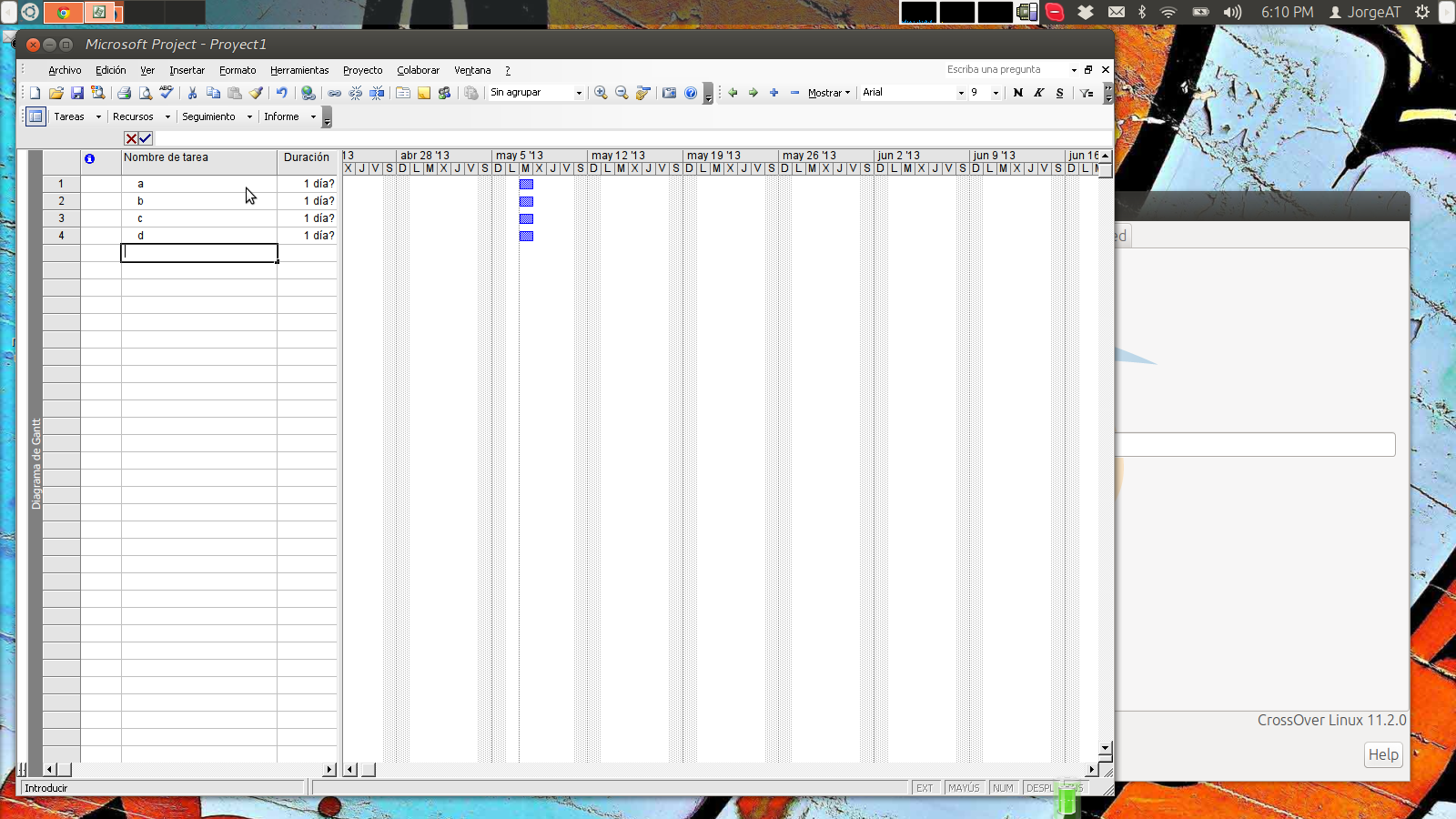Open print preview
Screen dimensions: 1456x819
[x=145, y=92]
